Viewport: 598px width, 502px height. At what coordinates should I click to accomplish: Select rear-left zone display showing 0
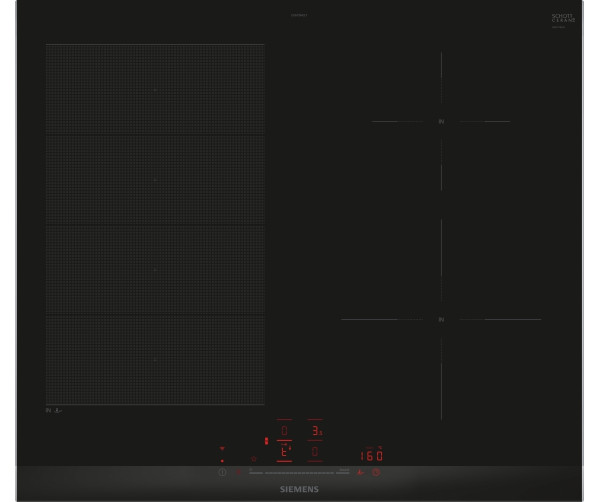pyautogui.click(x=284, y=431)
